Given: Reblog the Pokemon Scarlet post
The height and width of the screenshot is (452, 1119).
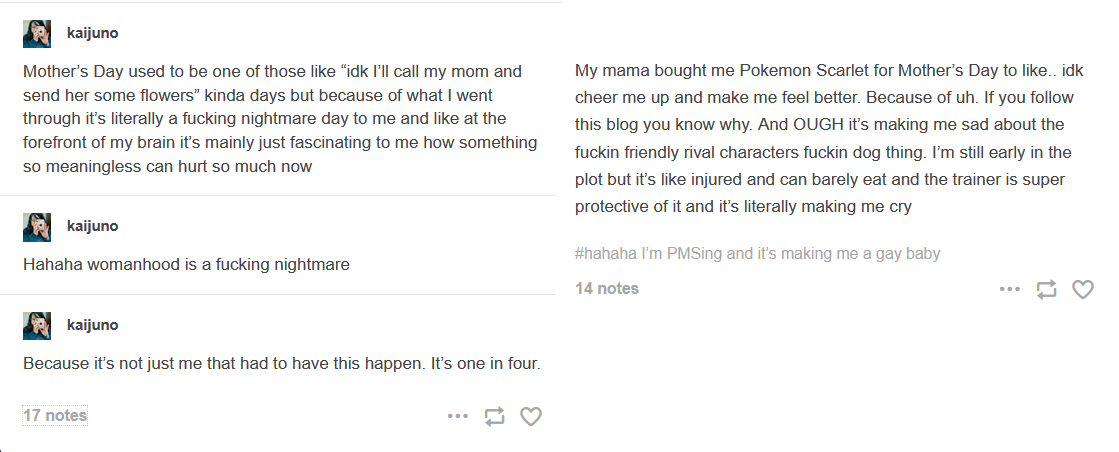Looking at the screenshot, I should tap(1047, 289).
